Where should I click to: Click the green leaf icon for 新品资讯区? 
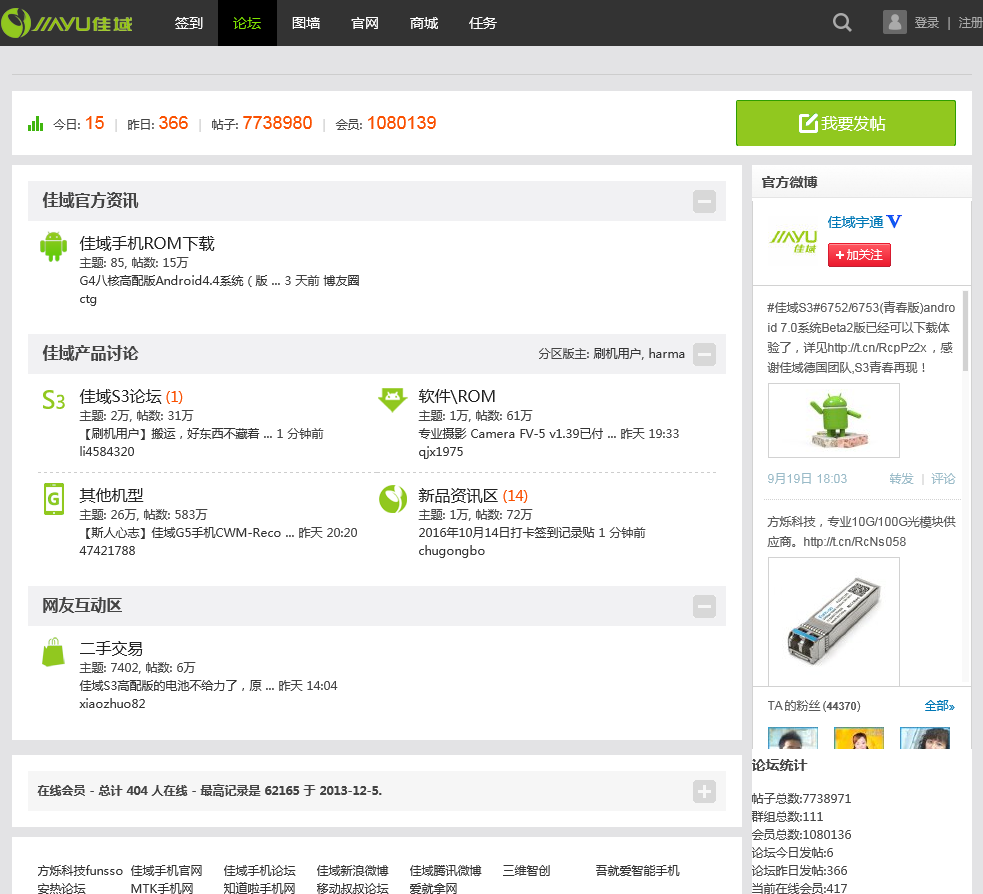393,499
